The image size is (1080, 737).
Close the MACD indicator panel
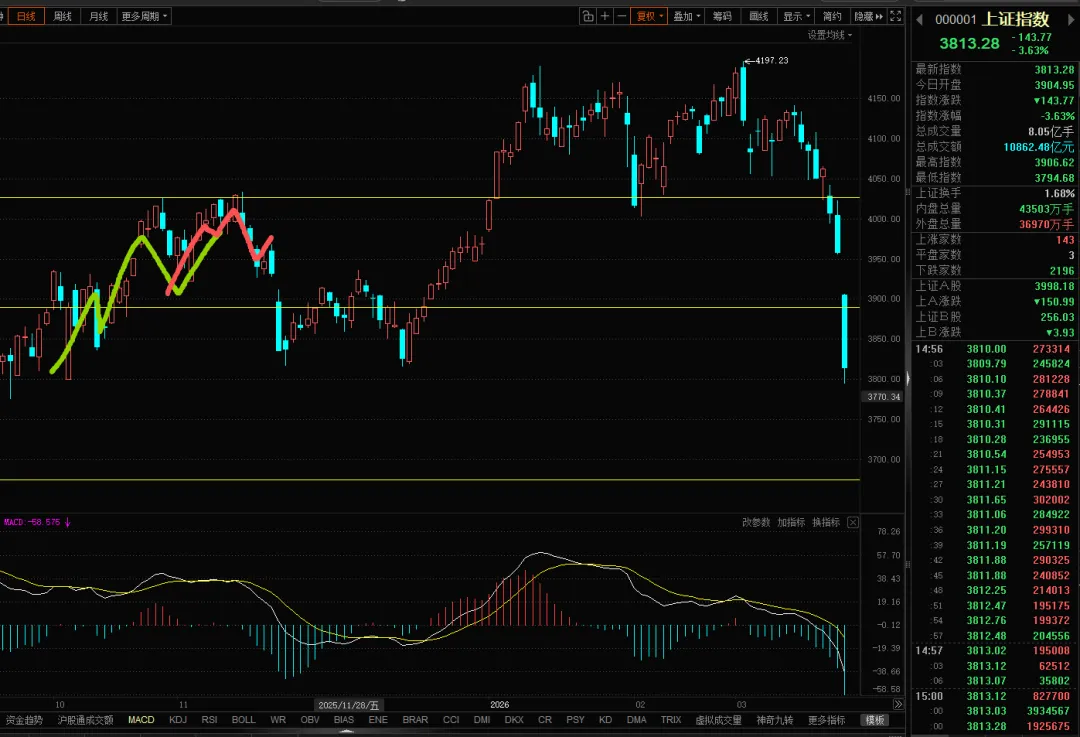click(853, 522)
